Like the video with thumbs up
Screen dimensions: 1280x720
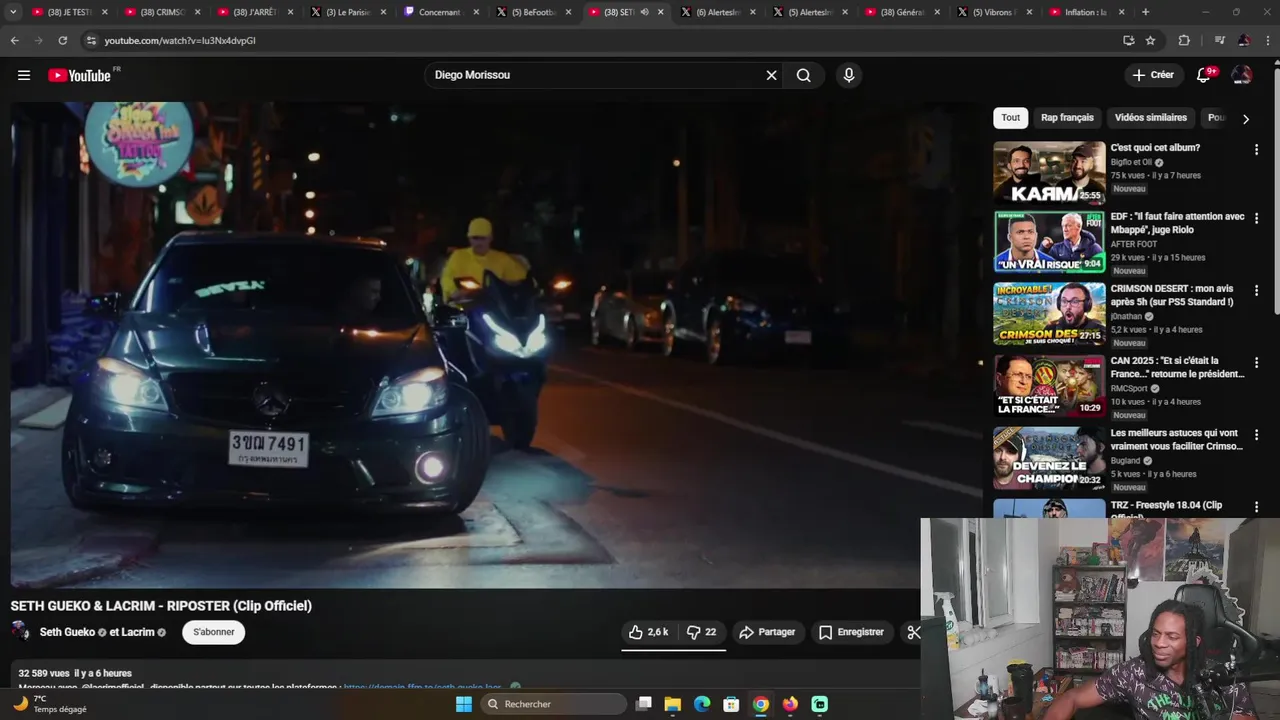pos(648,632)
